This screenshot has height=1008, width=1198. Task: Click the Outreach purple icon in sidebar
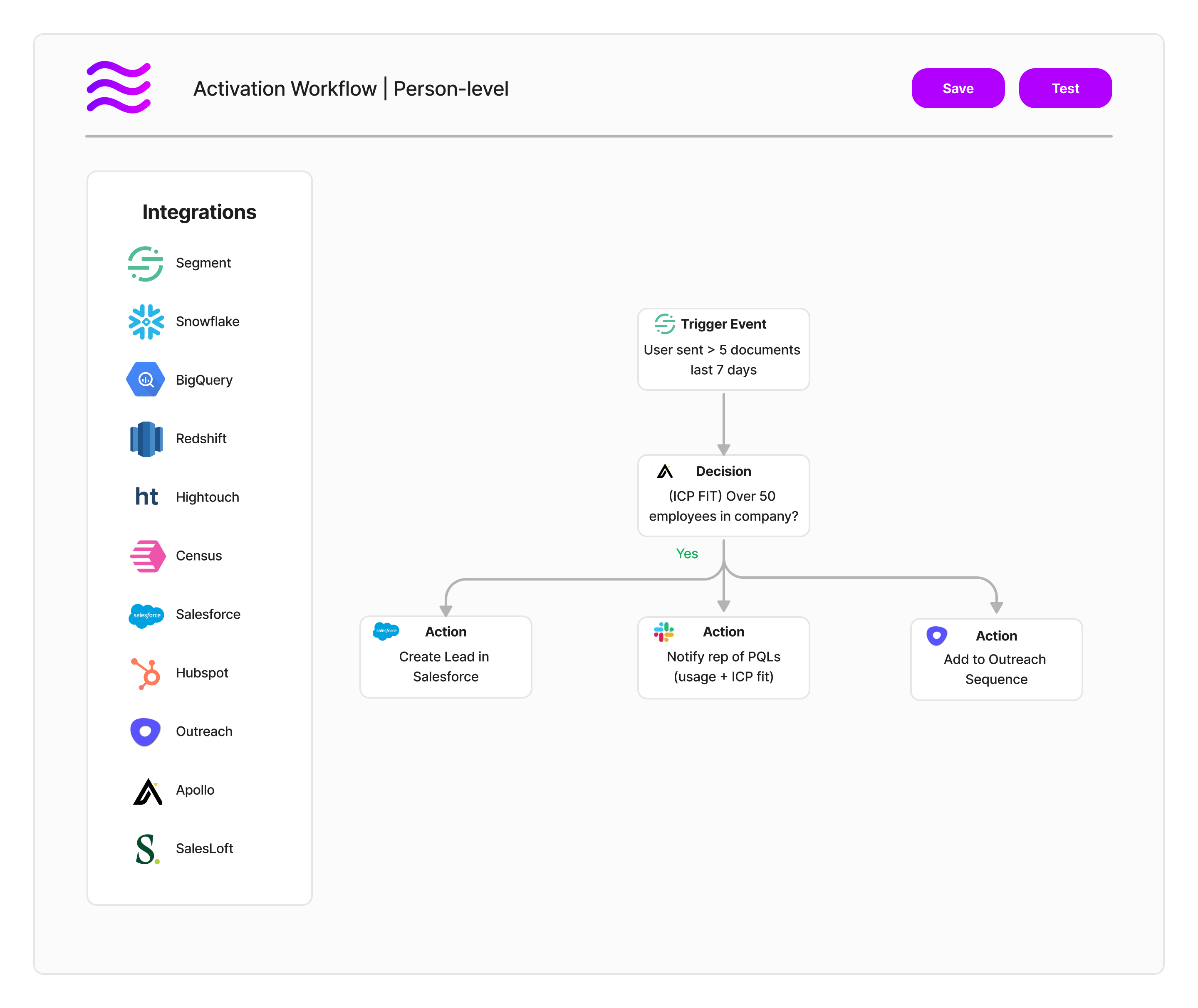coord(145,732)
